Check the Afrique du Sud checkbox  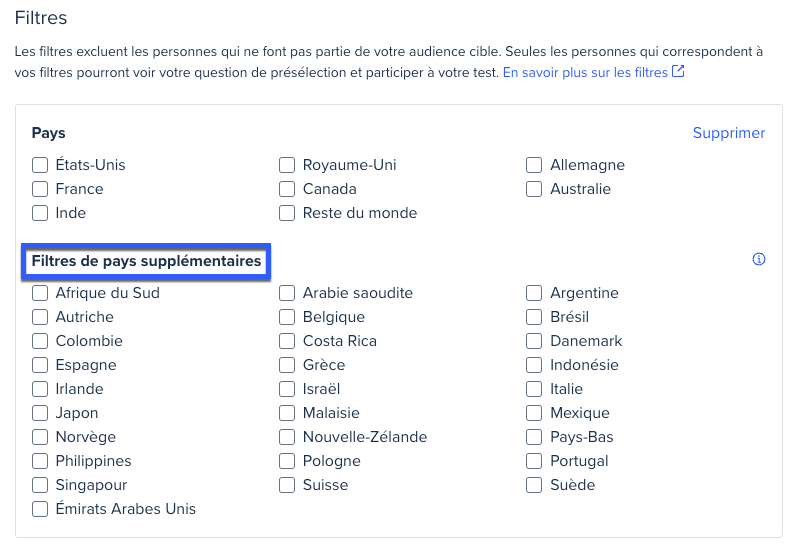(x=40, y=293)
